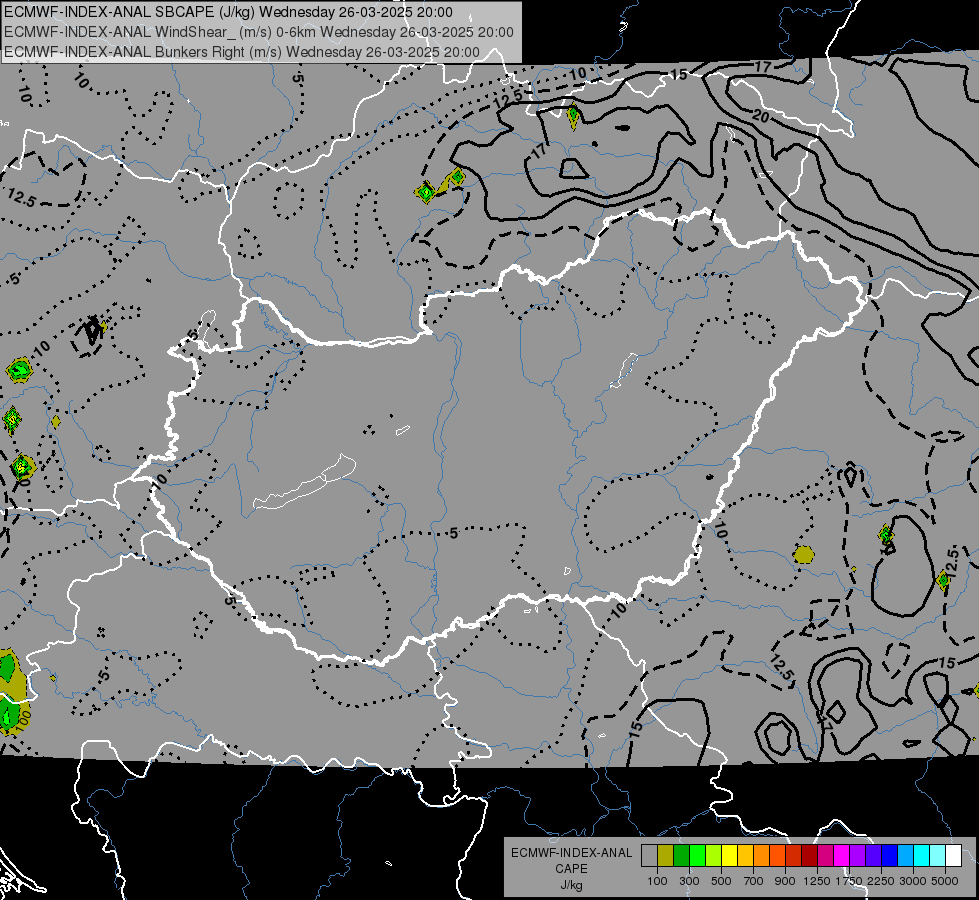The height and width of the screenshot is (900, 979).
Task: Click the 2250 value under the legend
Action: coord(882,881)
